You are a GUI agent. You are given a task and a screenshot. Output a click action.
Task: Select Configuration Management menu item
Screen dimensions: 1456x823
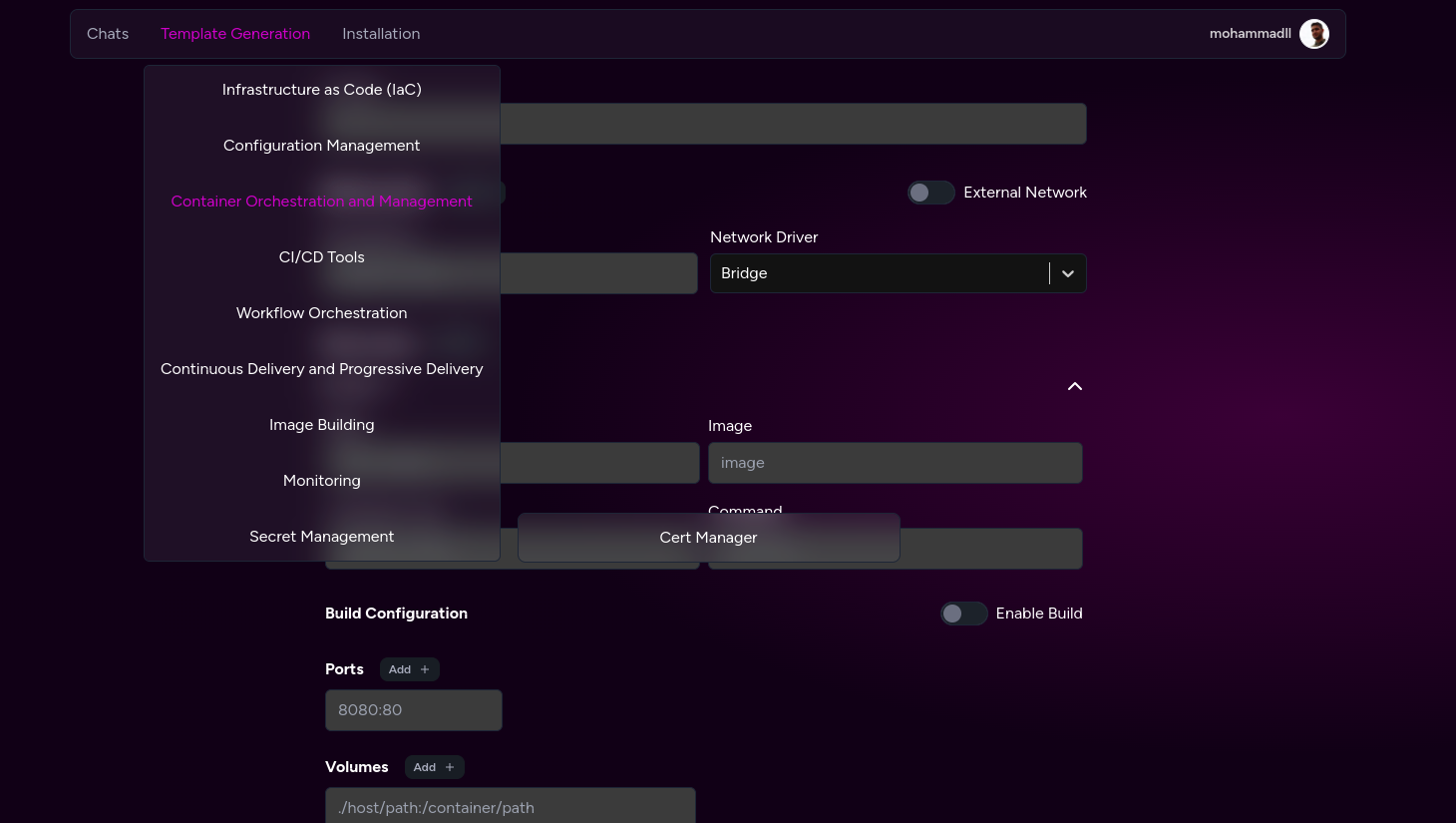coord(321,146)
